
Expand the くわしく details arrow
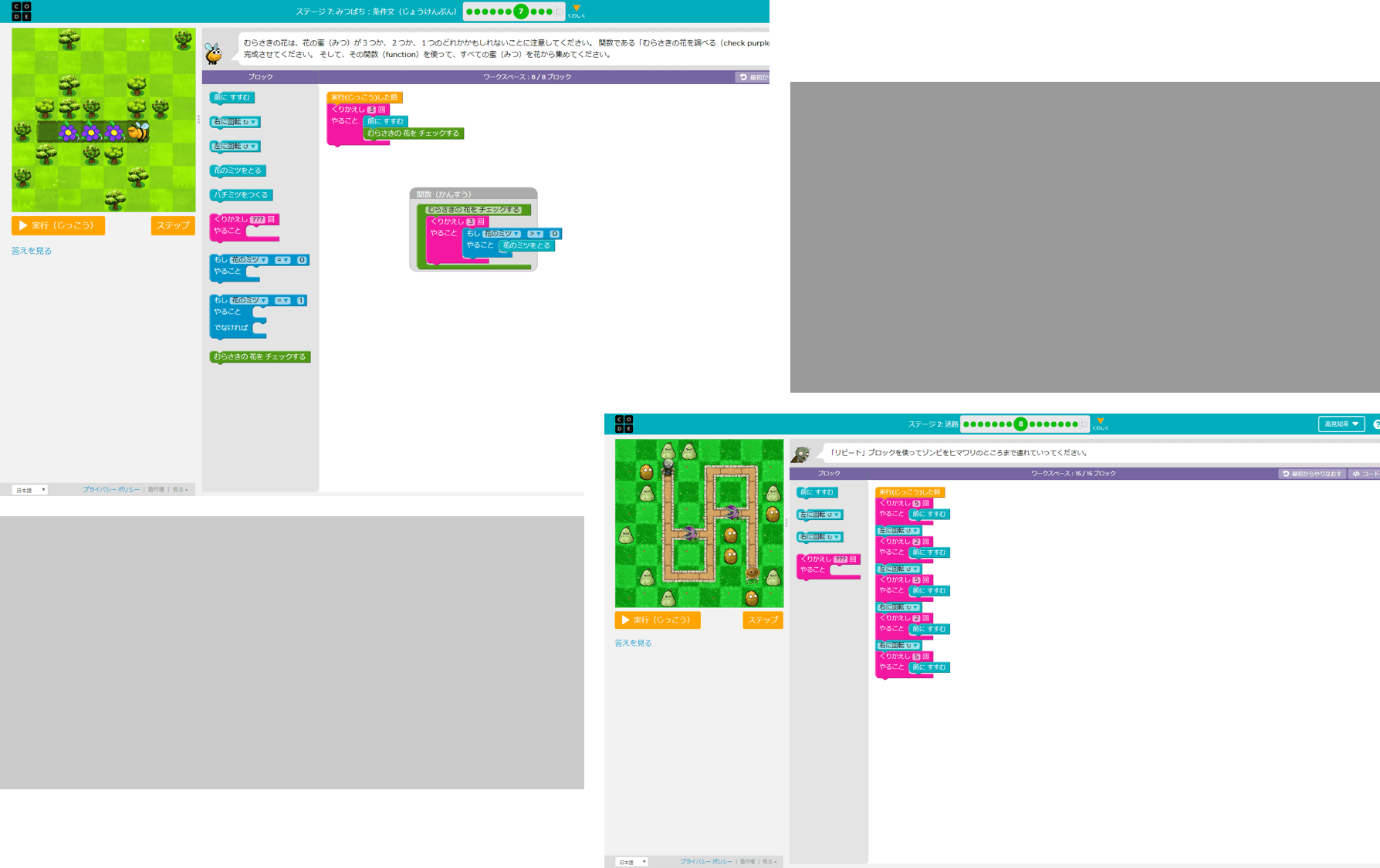click(575, 9)
